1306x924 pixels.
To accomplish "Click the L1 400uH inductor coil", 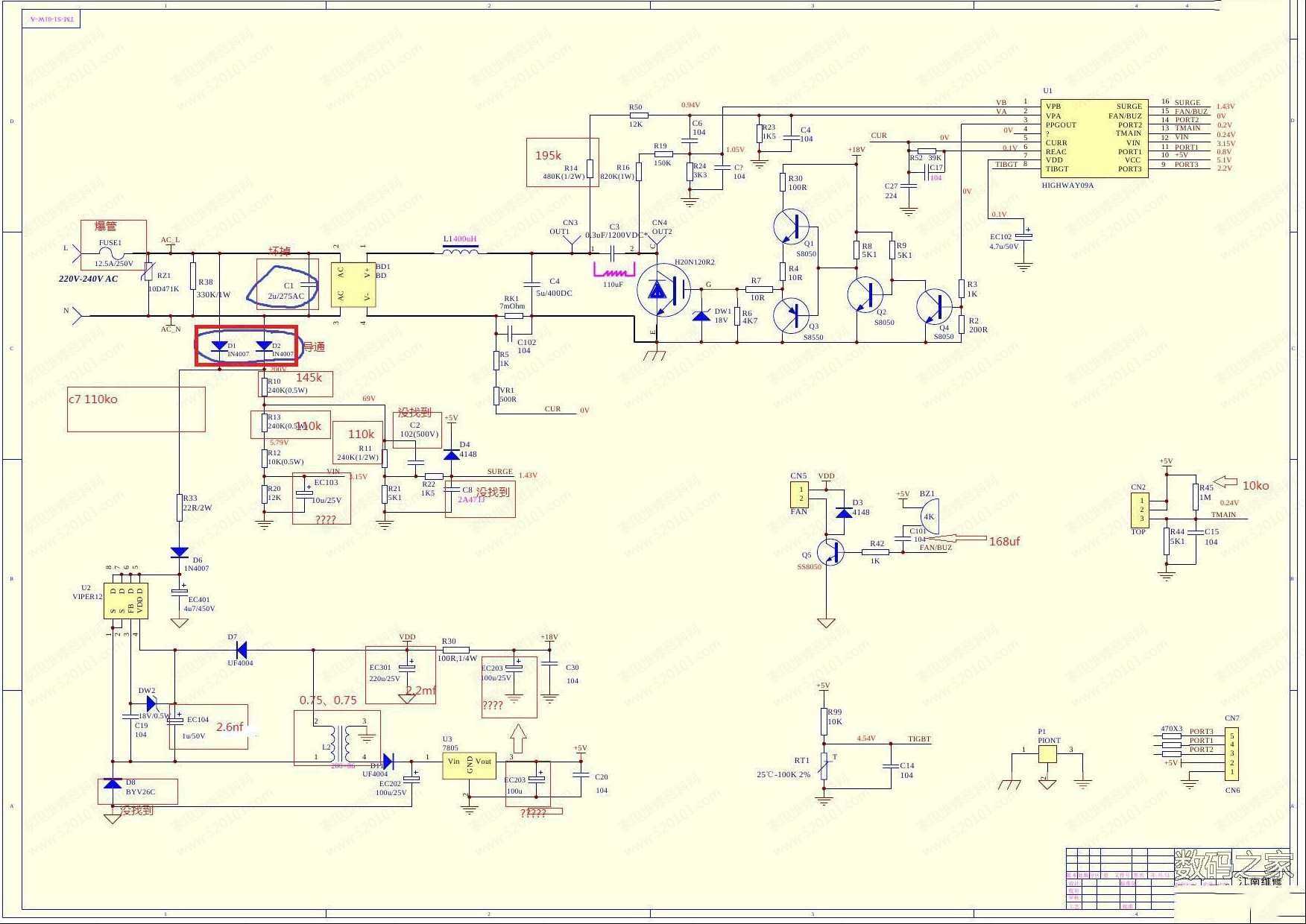I will click(461, 251).
